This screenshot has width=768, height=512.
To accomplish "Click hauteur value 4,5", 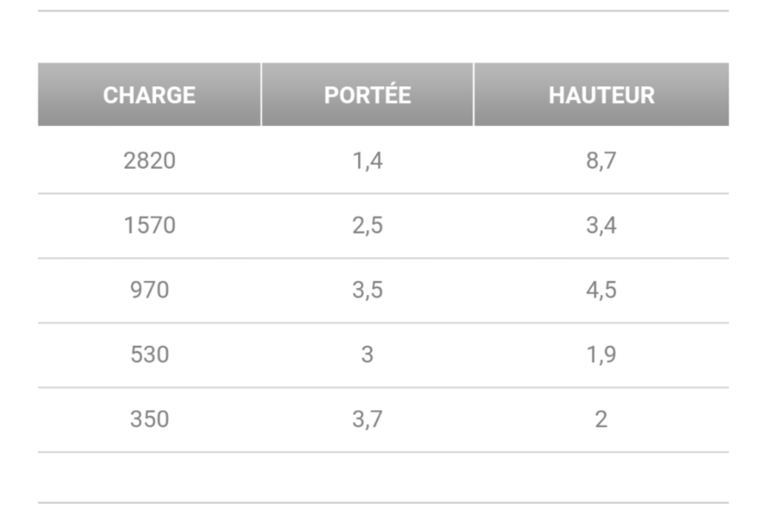I will (x=601, y=290).
